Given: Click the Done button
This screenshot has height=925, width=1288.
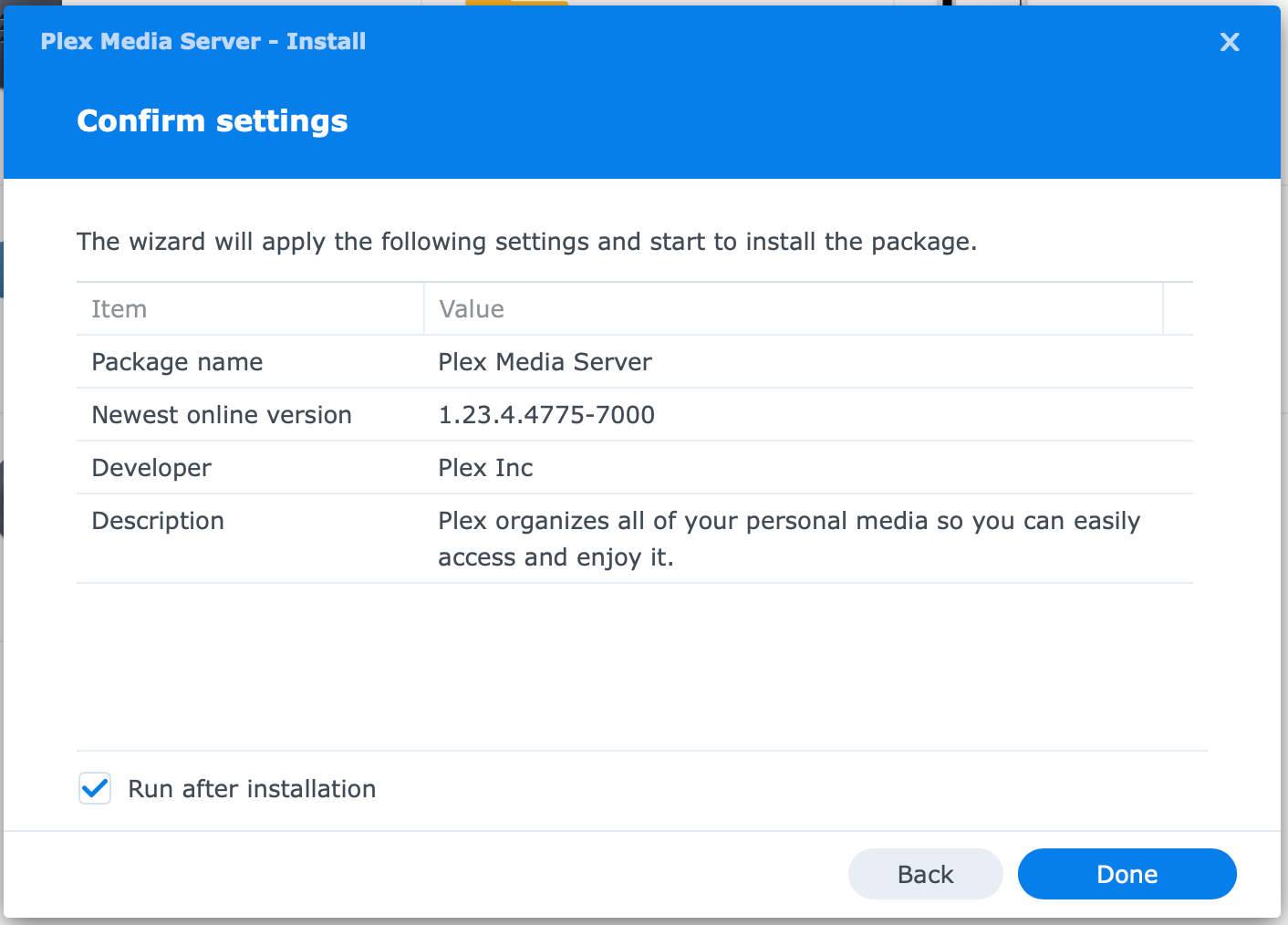Looking at the screenshot, I should coord(1127,874).
